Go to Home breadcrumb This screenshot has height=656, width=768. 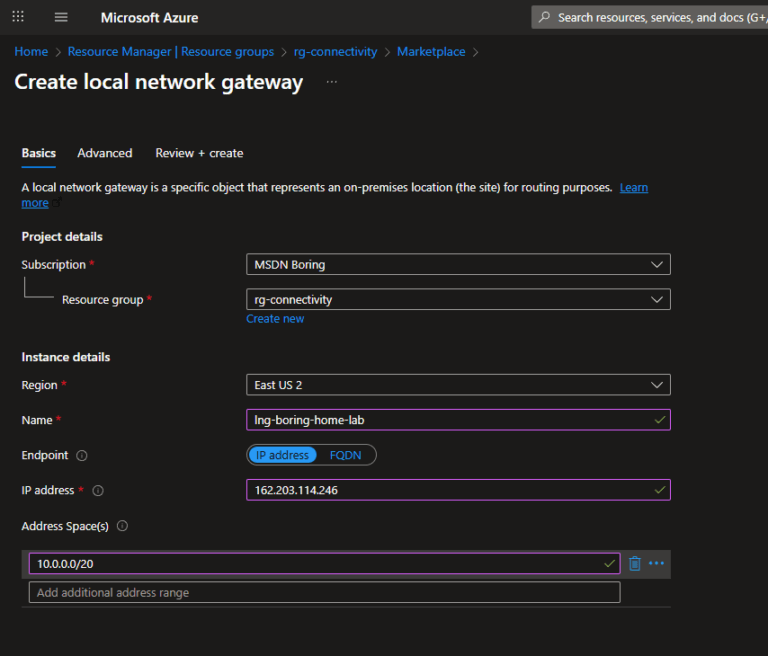tap(31, 51)
